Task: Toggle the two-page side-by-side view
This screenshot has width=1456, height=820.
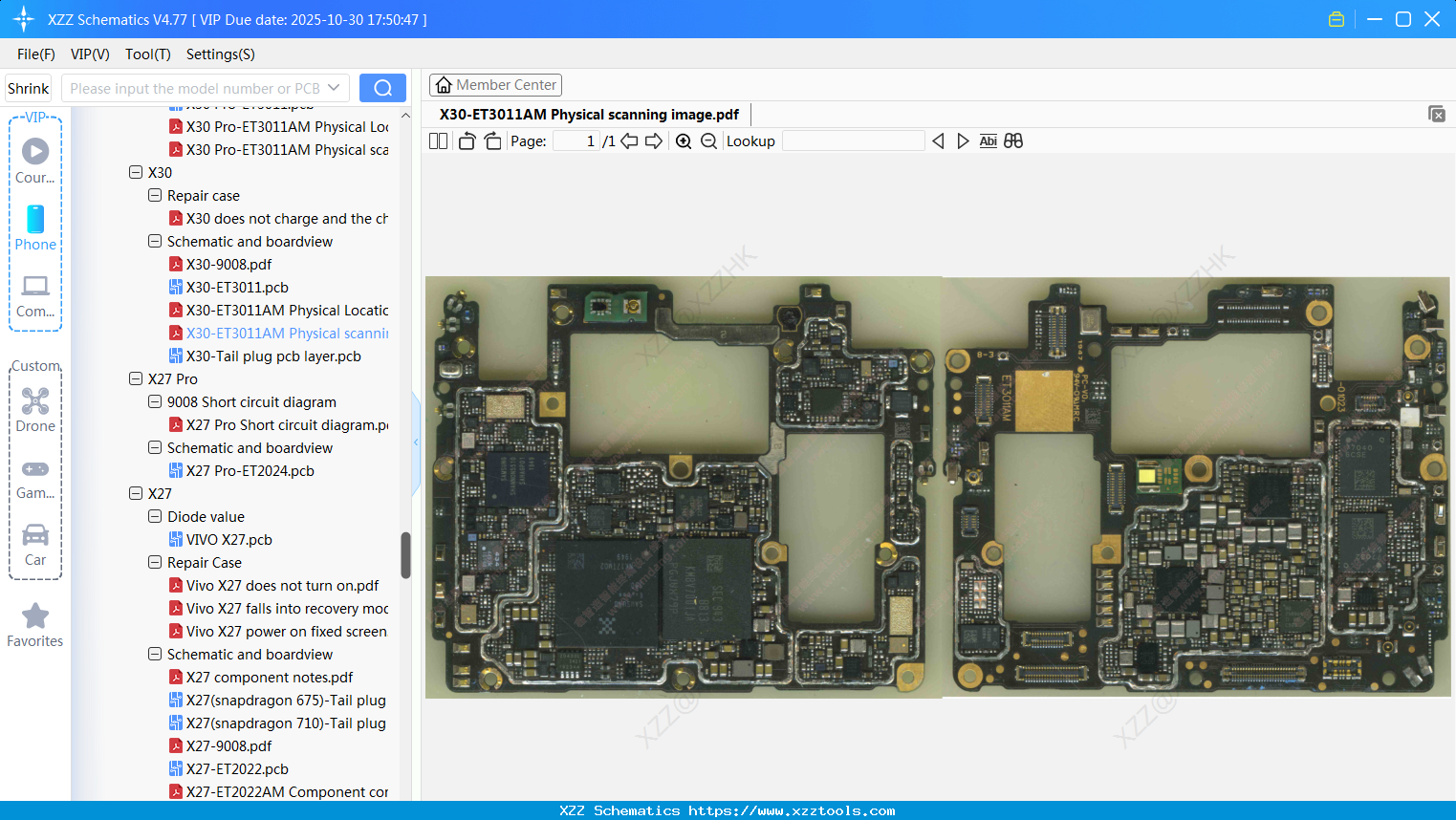Action: pos(438,141)
